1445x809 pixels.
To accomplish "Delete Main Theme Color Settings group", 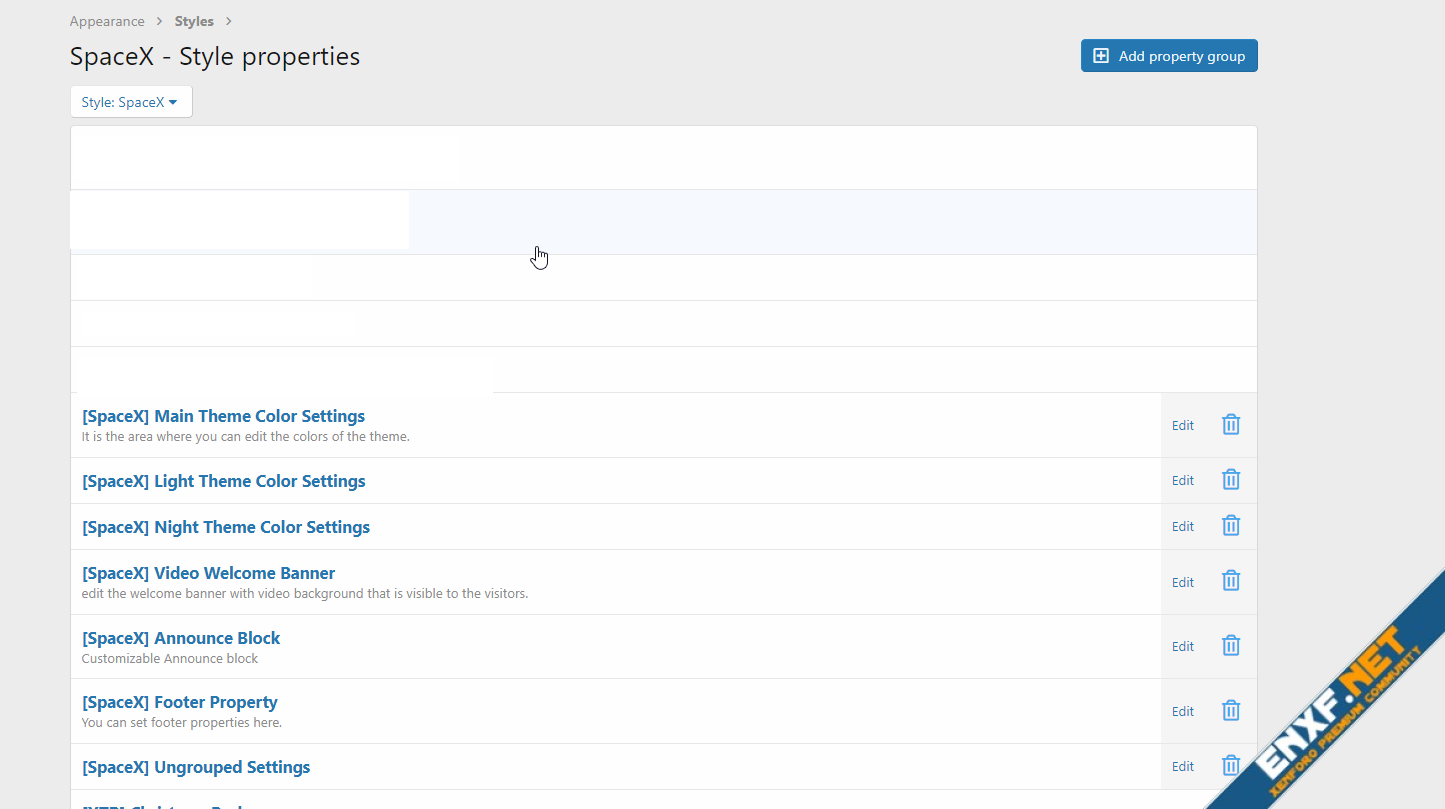I will click(1231, 425).
